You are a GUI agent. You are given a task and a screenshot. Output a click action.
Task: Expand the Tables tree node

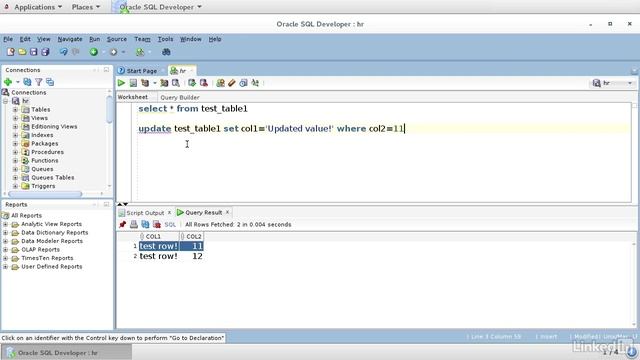point(15,109)
